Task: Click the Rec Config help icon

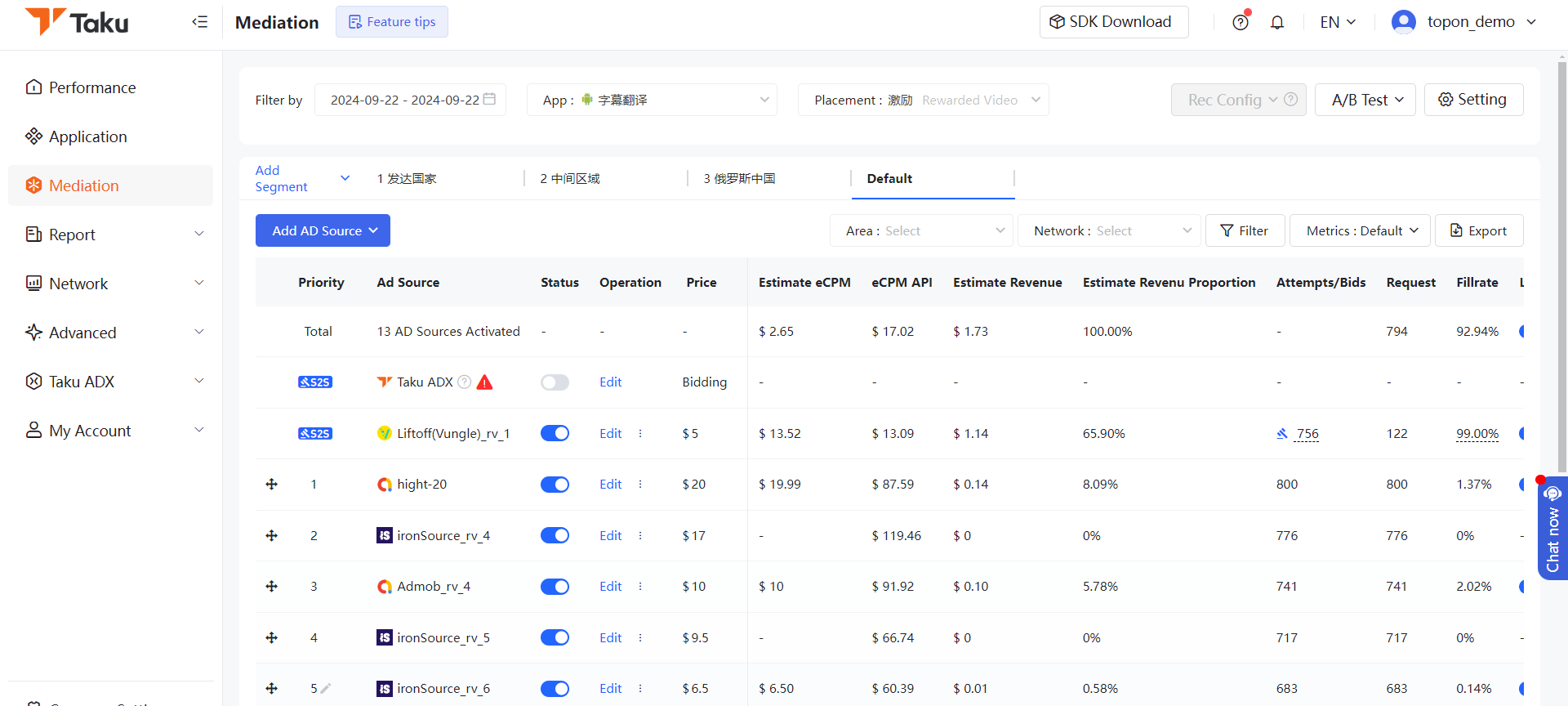Action: tap(1290, 99)
